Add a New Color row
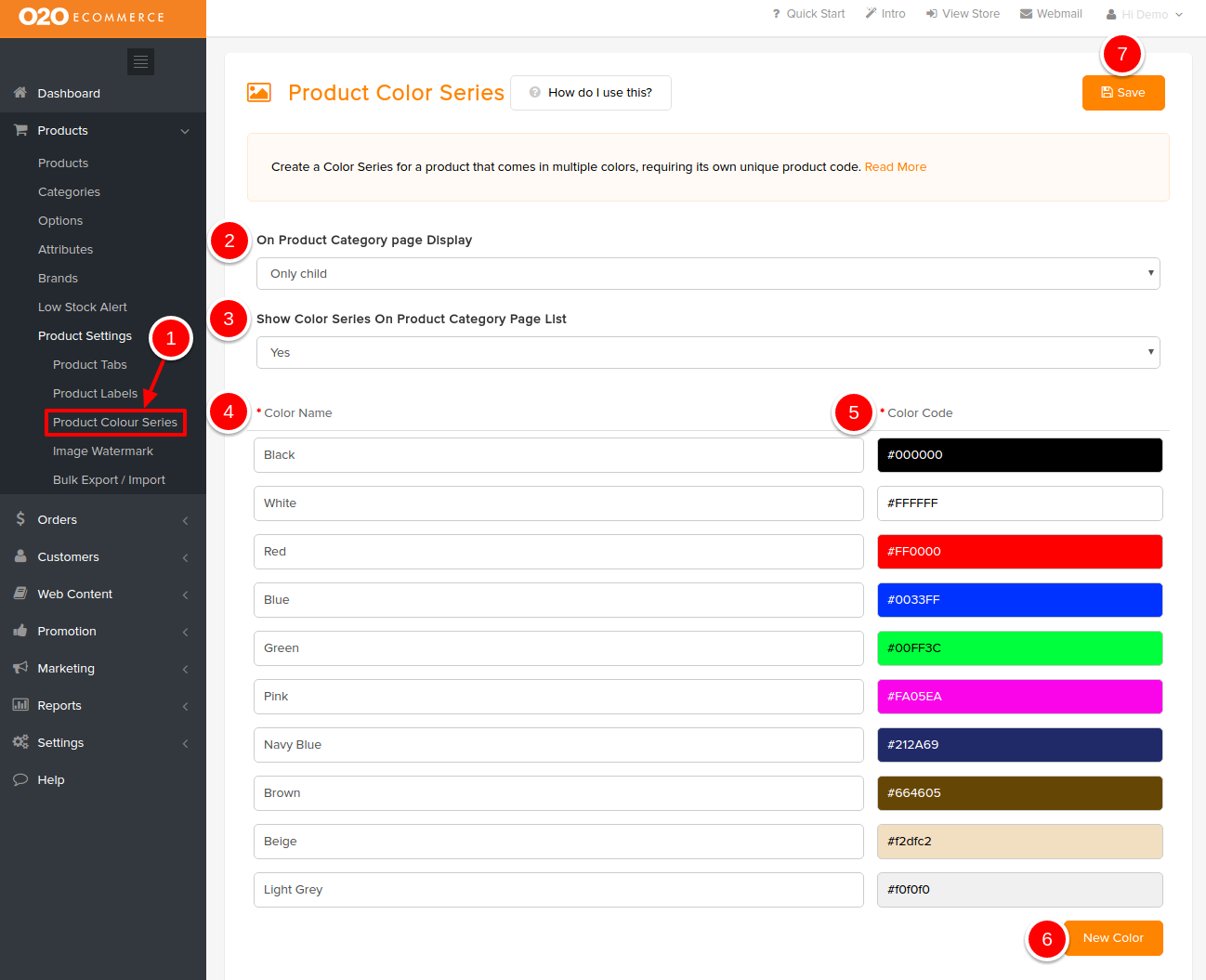Screen dimensions: 1206x980 tap(1112, 938)
